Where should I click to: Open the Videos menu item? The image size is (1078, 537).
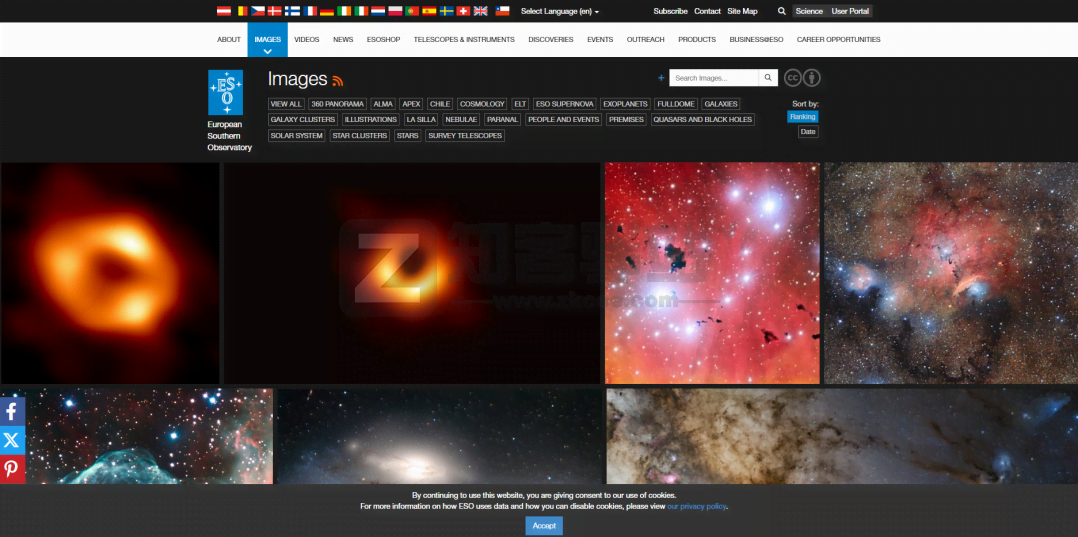(307, 40)
